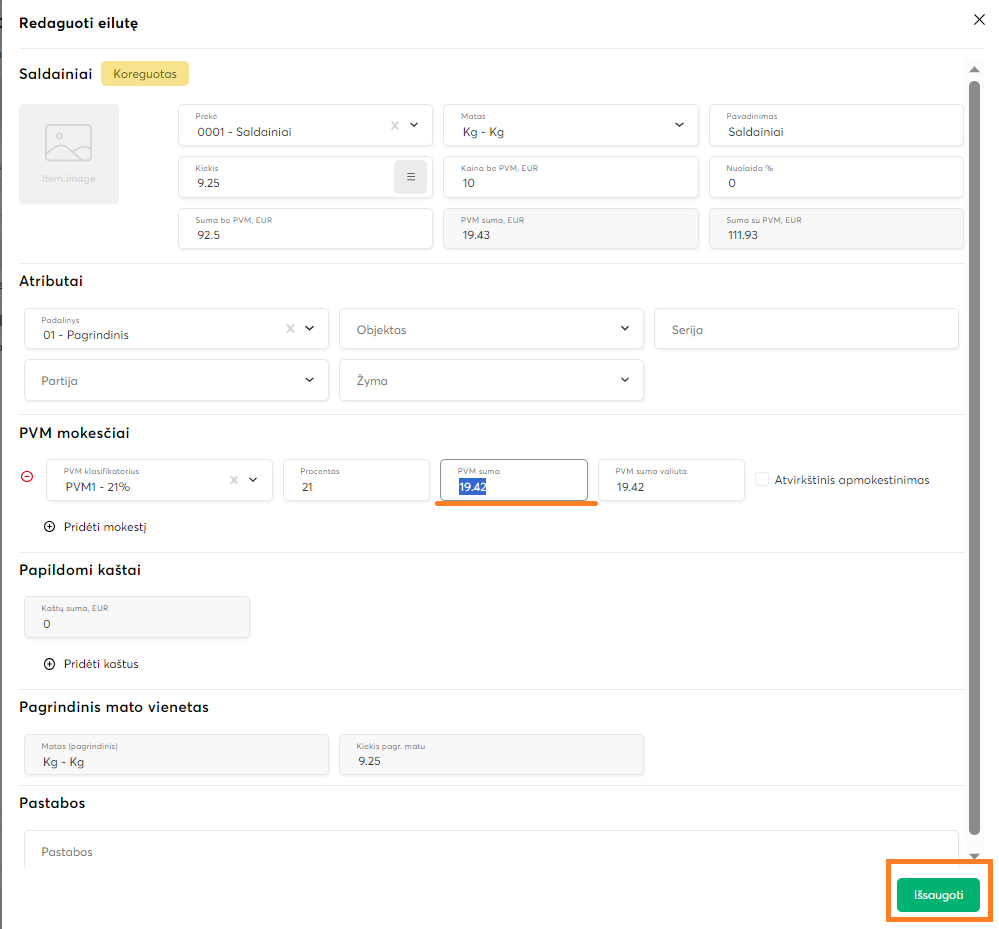Click plus icon beside Pridėti mokestį
Screen dimensions: 999x929
pos(49,527)
